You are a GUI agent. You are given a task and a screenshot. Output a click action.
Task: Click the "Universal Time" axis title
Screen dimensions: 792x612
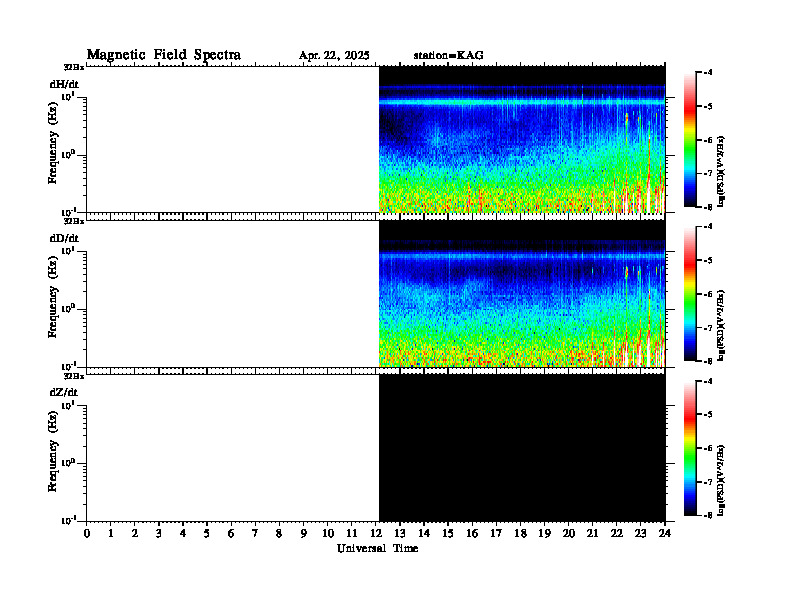pyautogui.click(x=377, y=548)
